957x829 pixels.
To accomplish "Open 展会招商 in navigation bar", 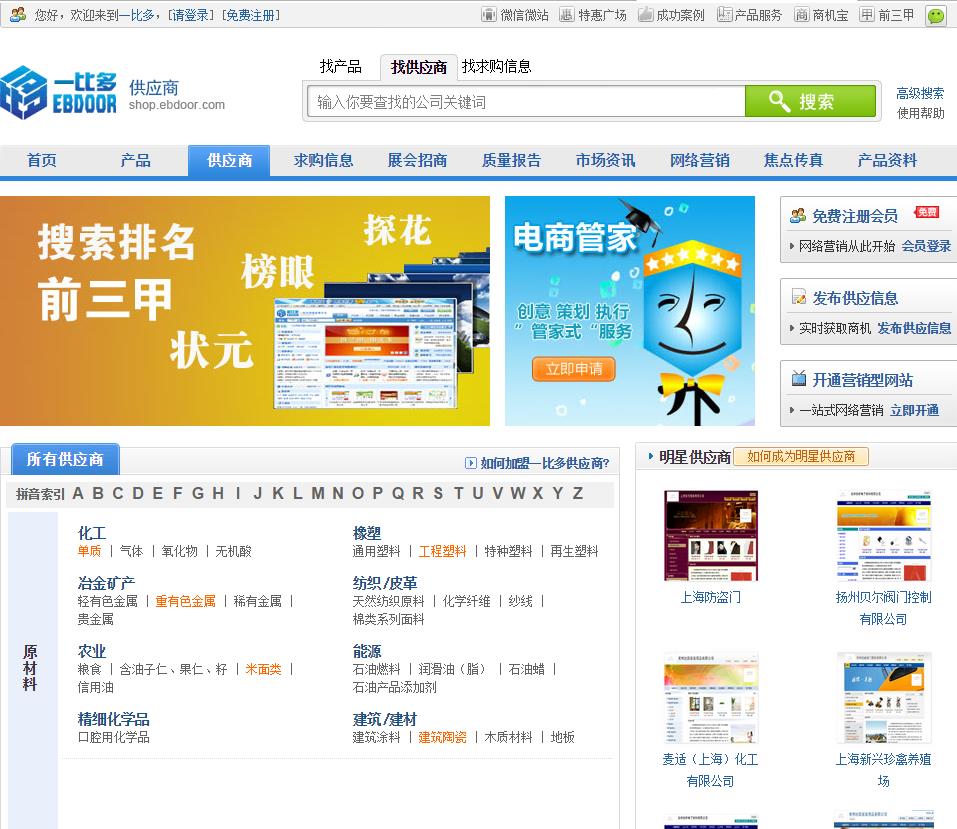I will coord(417,161).
